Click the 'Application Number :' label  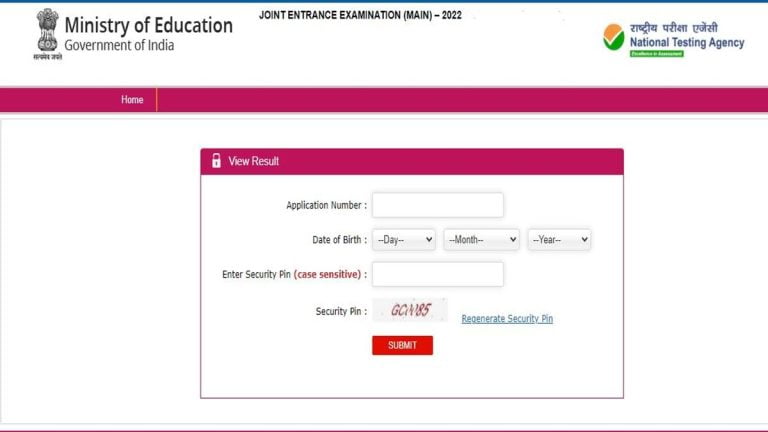[x=326, y=205]
